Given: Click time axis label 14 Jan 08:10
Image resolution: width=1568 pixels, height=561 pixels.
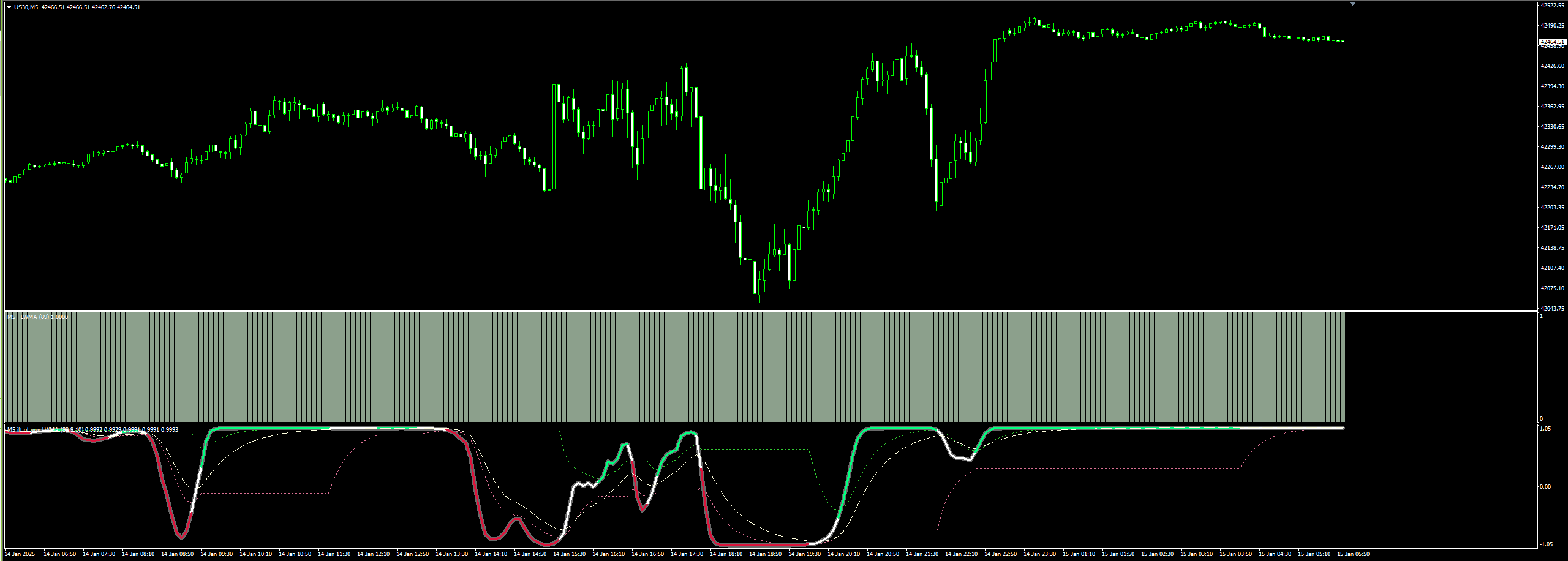Looking at the screenshot, I should (138, 554).
